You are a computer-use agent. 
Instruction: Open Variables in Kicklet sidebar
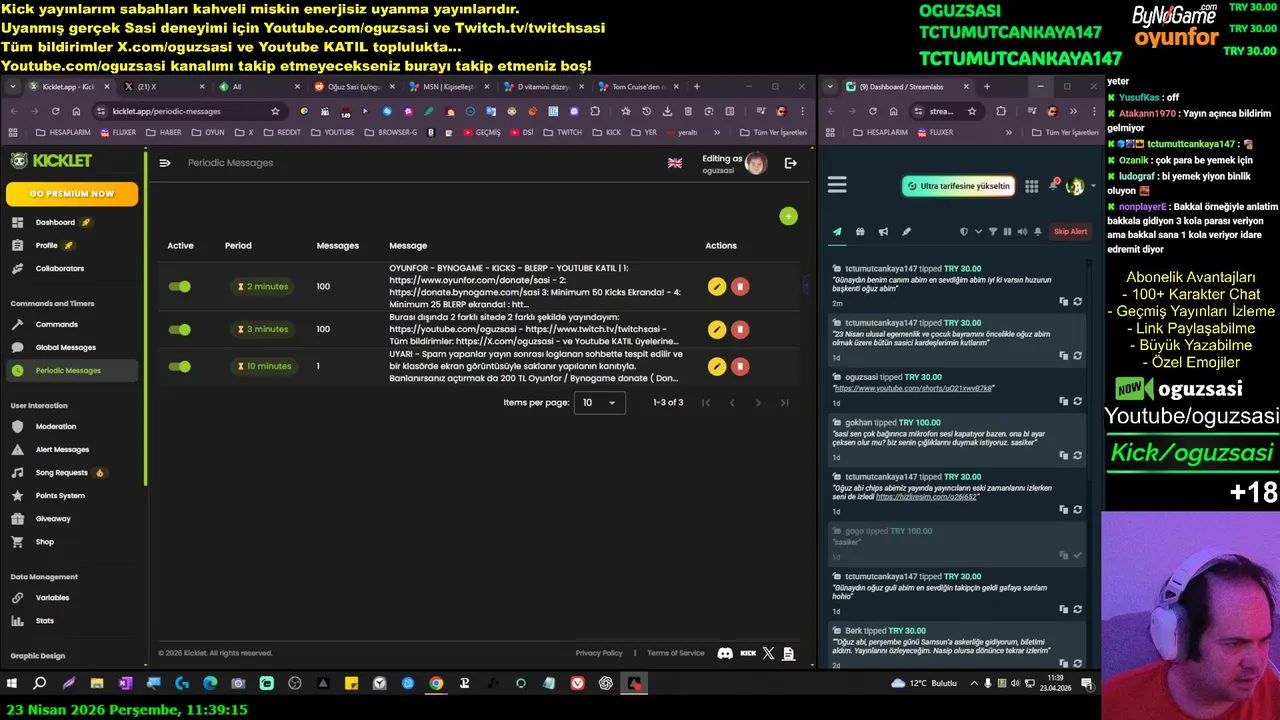52,597
